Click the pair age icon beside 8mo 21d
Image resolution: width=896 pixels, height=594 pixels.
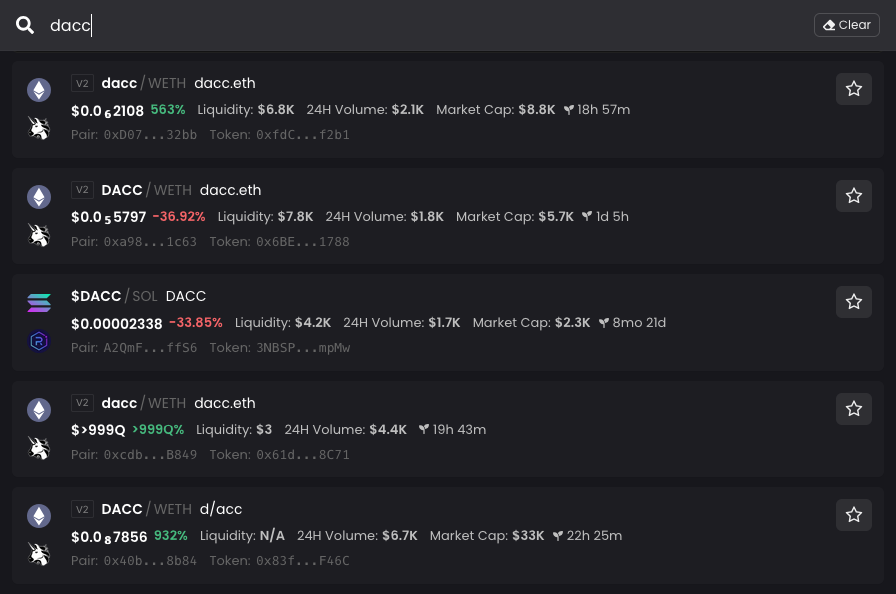click(604, 323)
